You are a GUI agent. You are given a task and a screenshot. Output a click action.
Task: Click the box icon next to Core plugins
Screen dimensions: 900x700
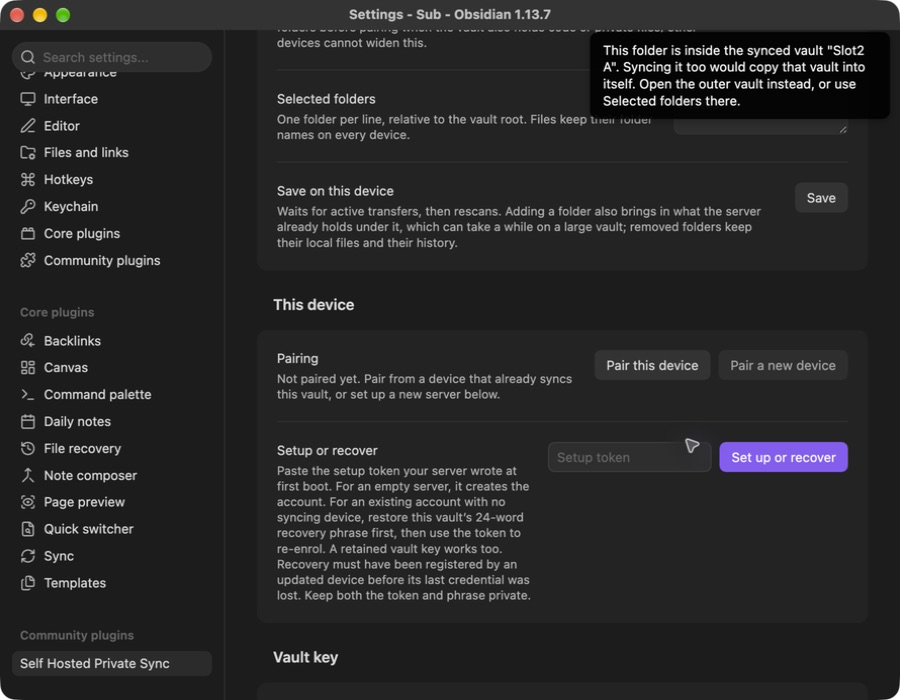click(x=28, y=234)
